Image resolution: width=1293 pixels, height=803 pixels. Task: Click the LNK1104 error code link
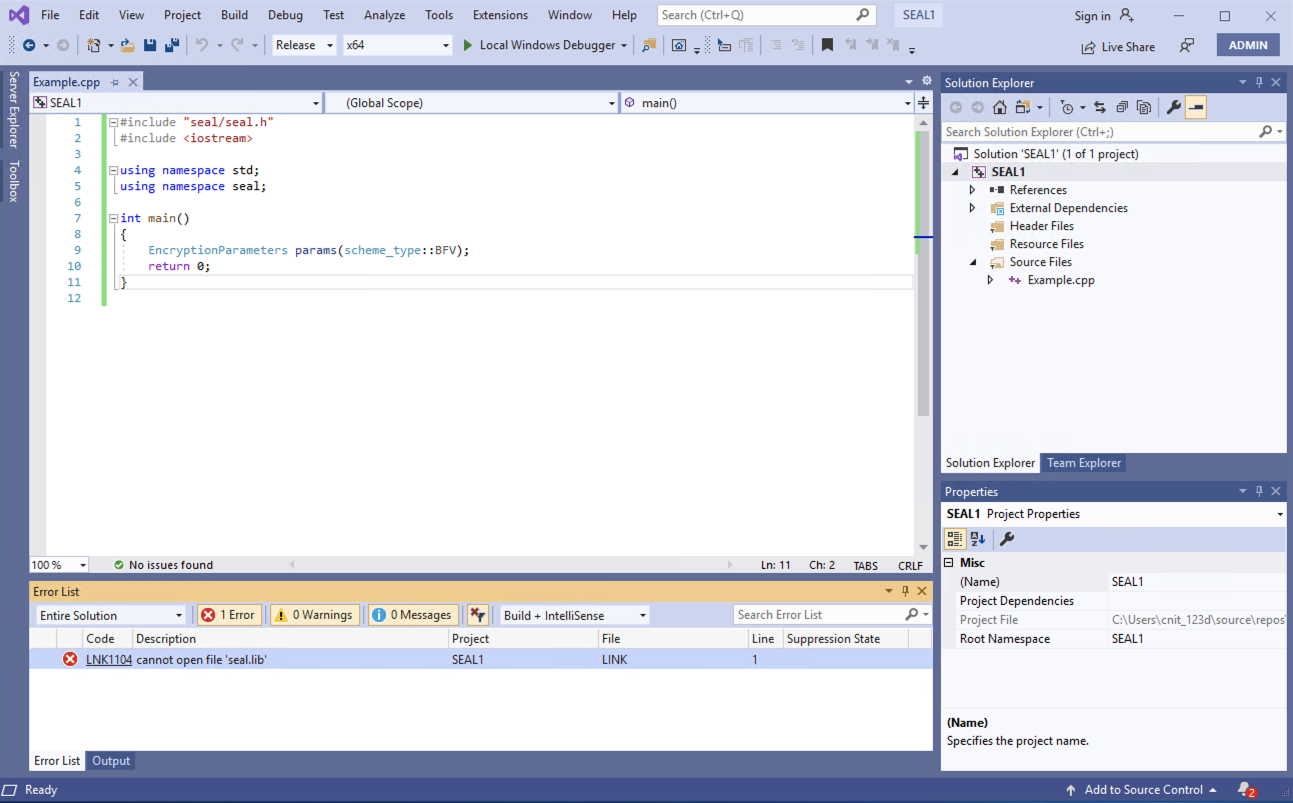[108, 659]
